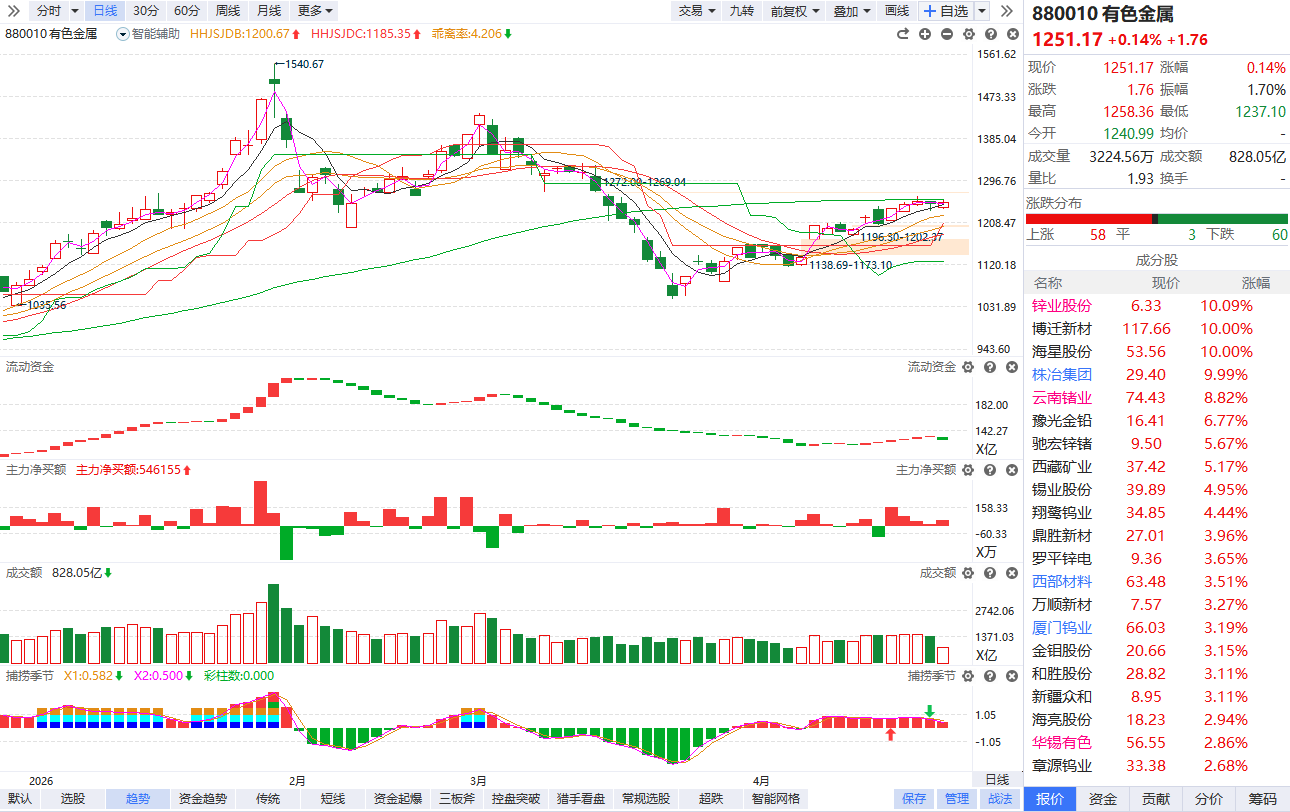
Task: Close the 主力净买额 indicator panel
Action: (x=1010, y=470)
